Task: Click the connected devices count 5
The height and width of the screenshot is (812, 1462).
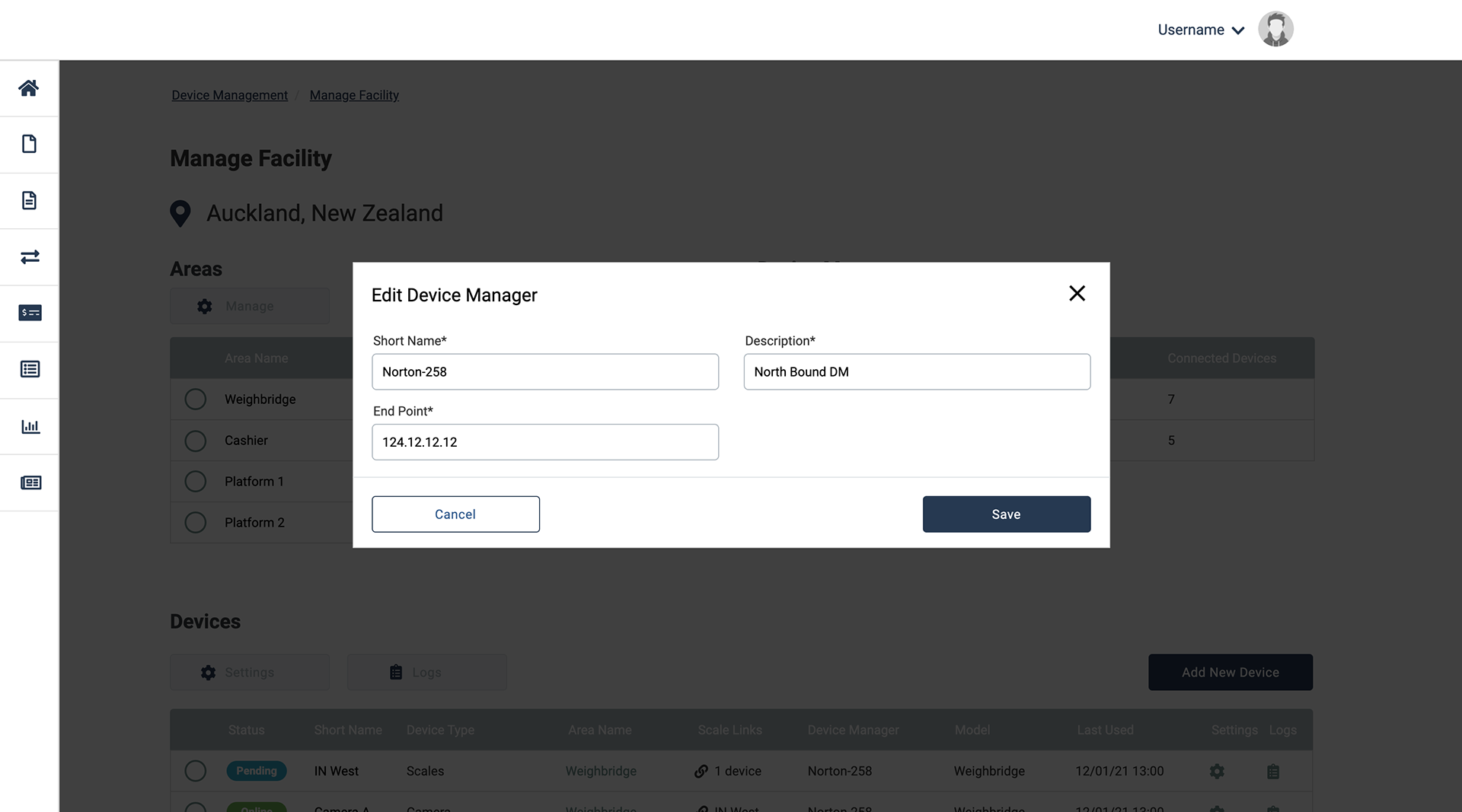Action: 1171,441
